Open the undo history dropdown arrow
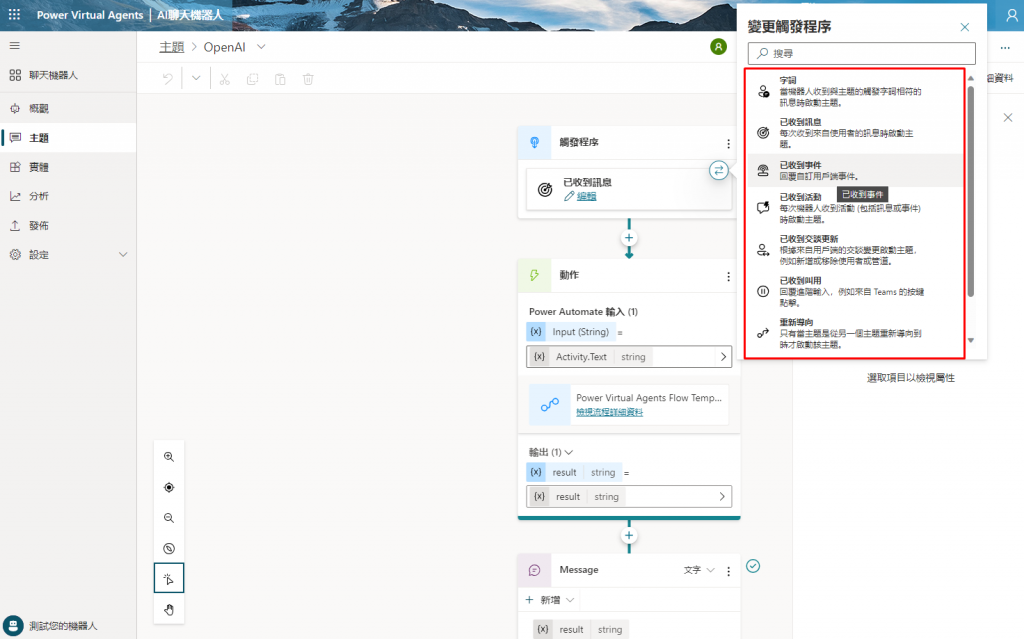The width and height of the screenshot is (1024, 639). pyautogui.click(x=196, y=79)
